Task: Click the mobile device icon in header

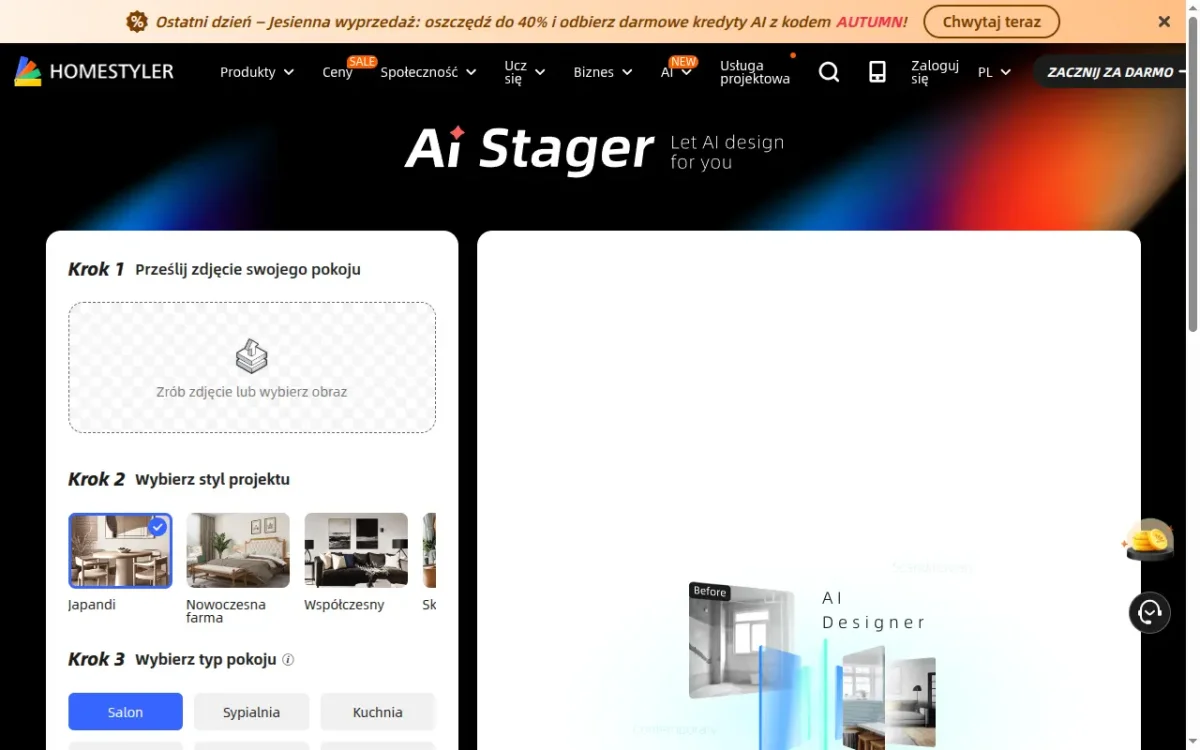Action: click(877, 72)
